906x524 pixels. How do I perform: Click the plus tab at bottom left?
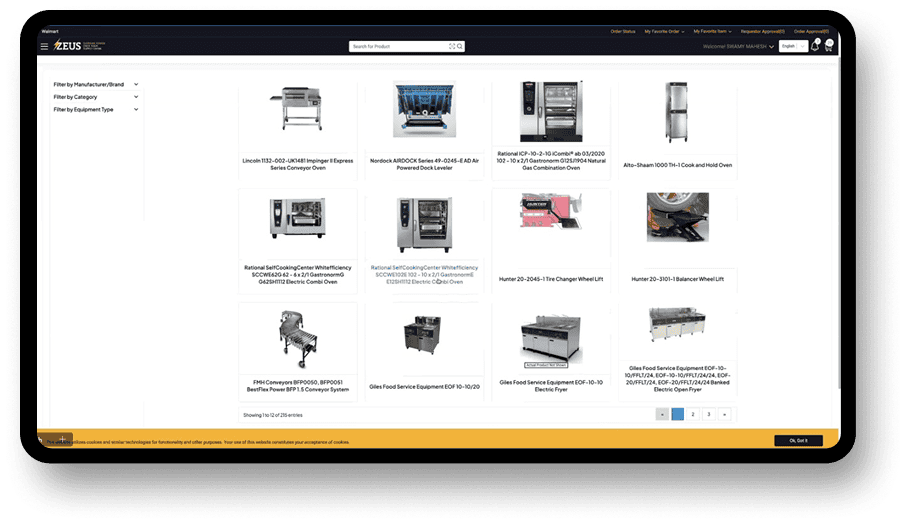point(62,439)
